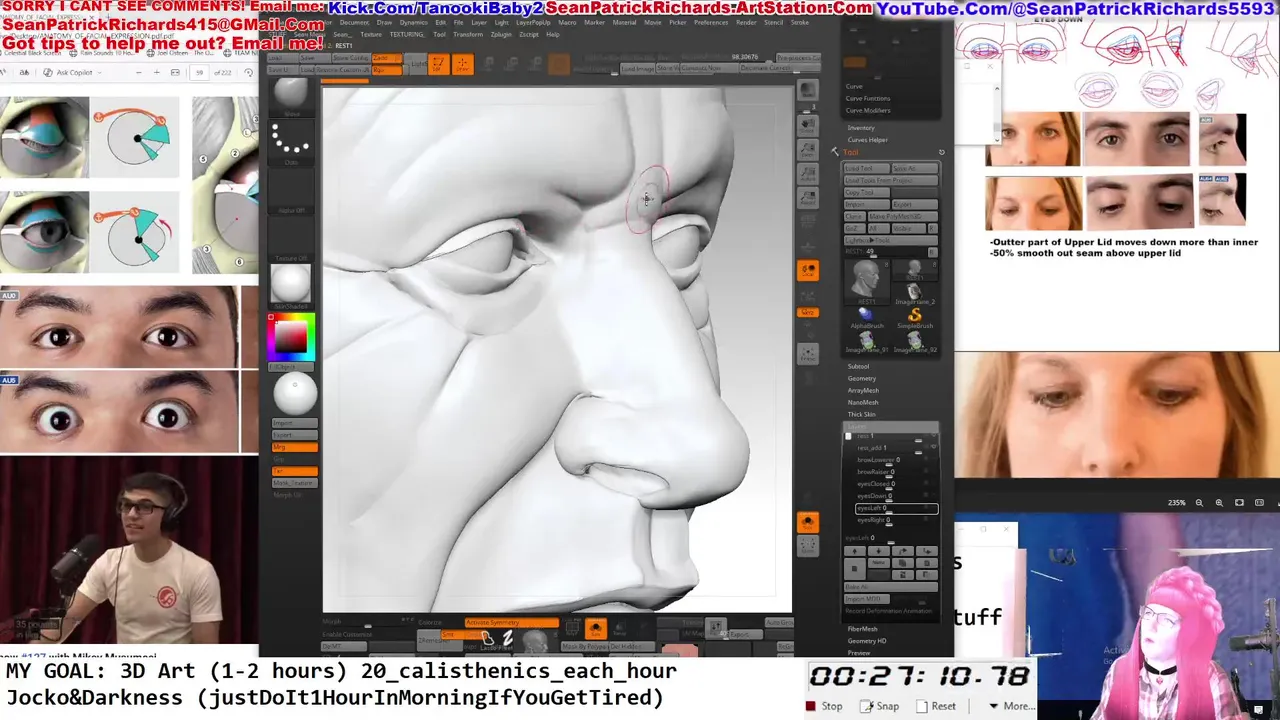Click the color picker square

291,338
